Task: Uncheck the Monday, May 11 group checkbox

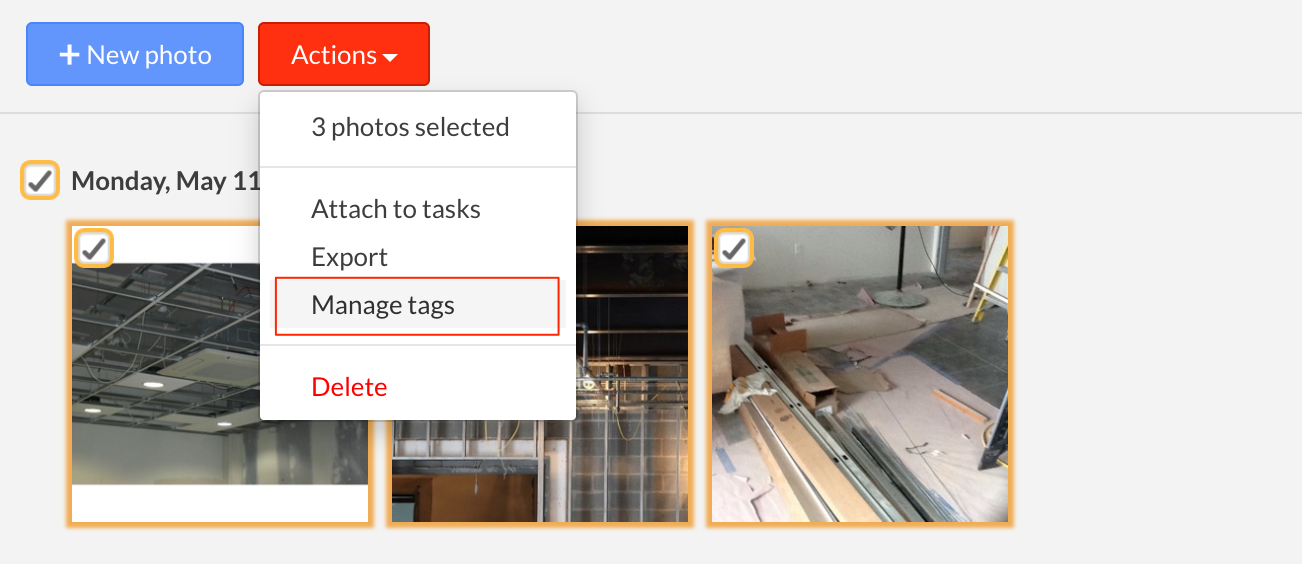Action: (40, 181)
